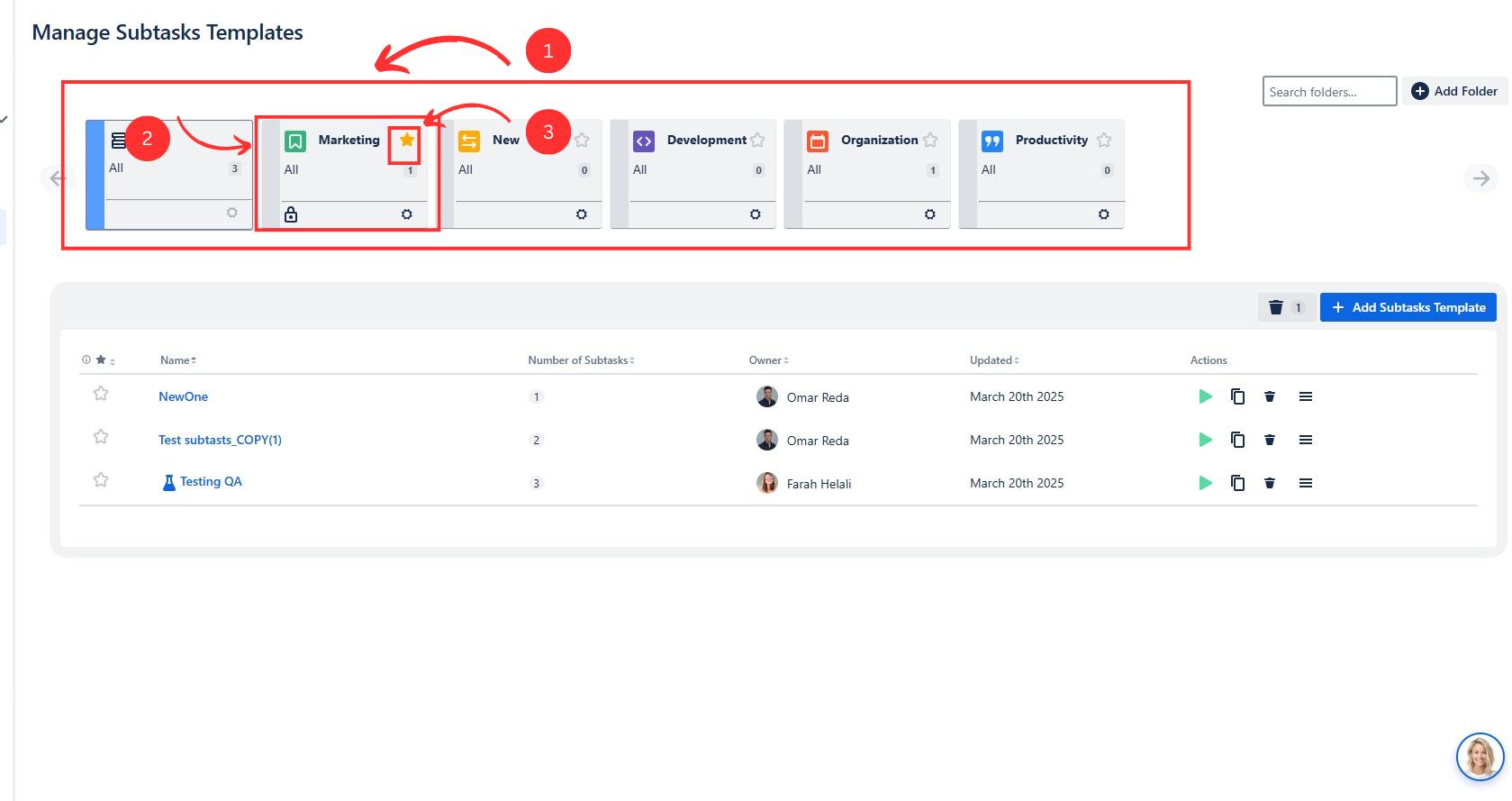The height and width of the screenshot is (801, 1512).
Task: Sort the list by Updated column
Action: [994, 360]
